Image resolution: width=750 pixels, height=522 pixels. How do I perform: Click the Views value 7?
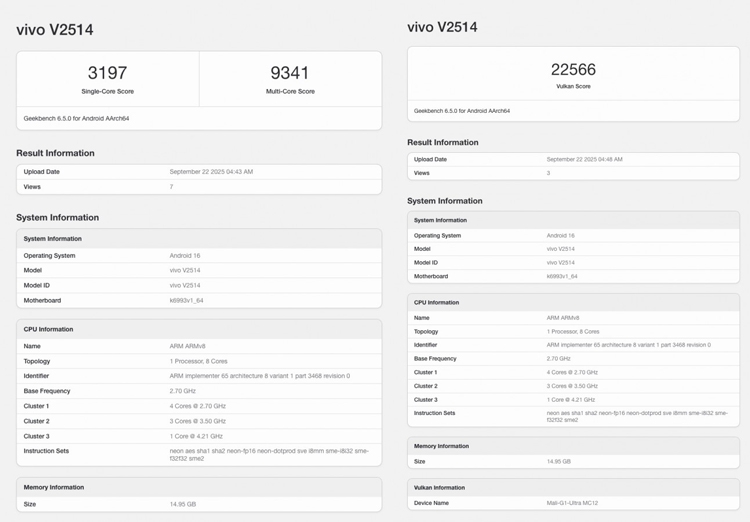[x=171, y=187]
